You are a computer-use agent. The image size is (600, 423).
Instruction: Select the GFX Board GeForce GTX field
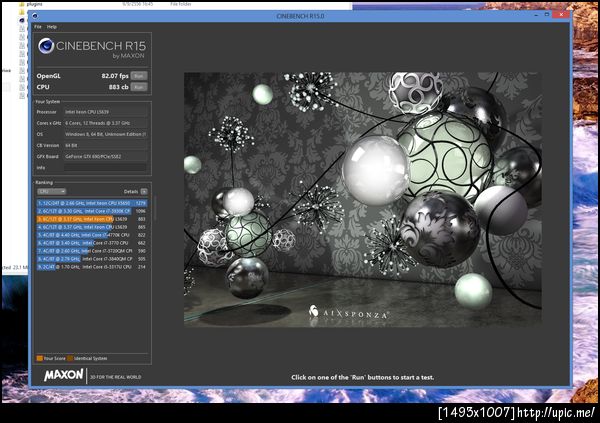tap(105, 157)
